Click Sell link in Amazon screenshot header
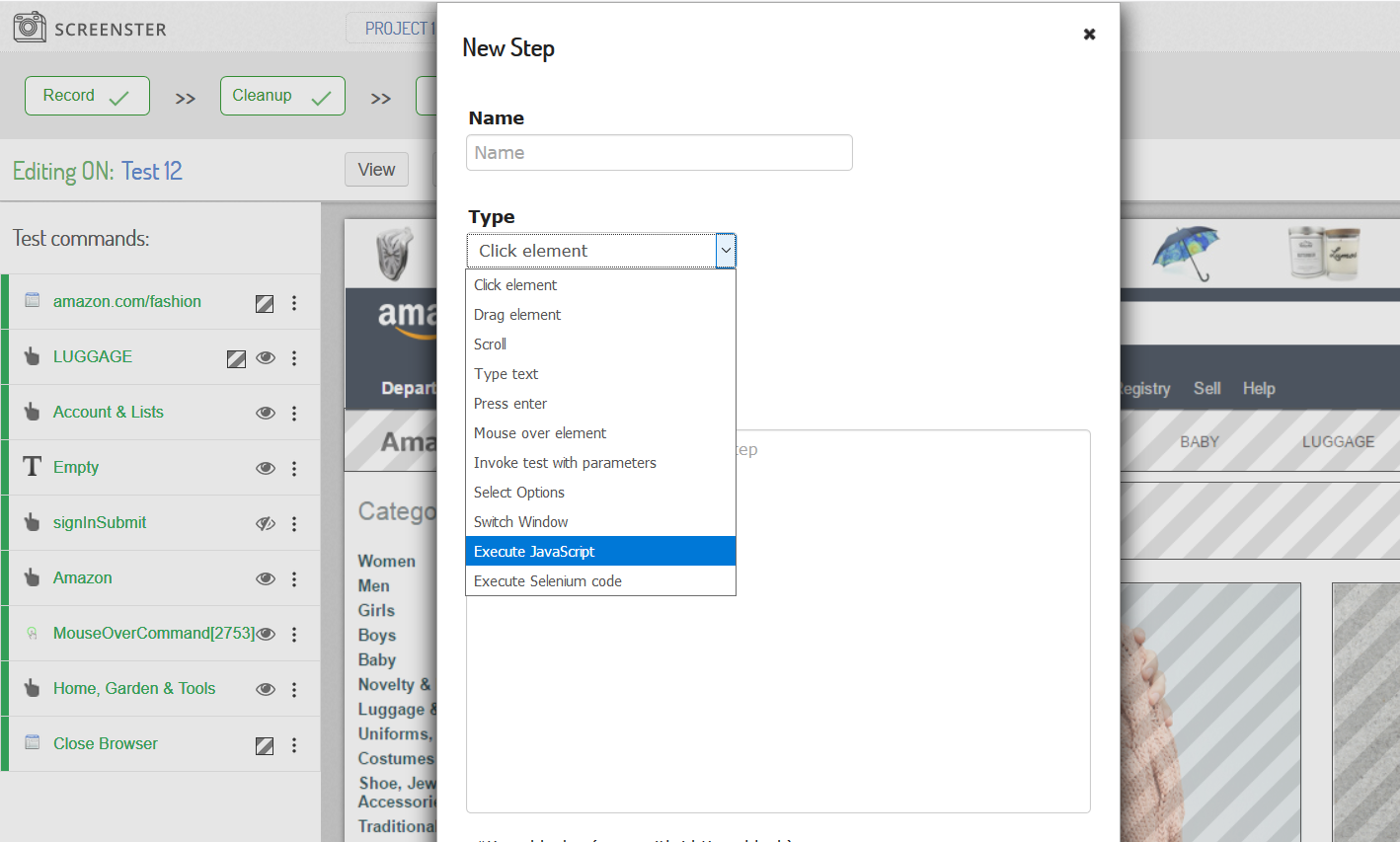The height and width of the screenshot is (842, 1400). 1206,388
